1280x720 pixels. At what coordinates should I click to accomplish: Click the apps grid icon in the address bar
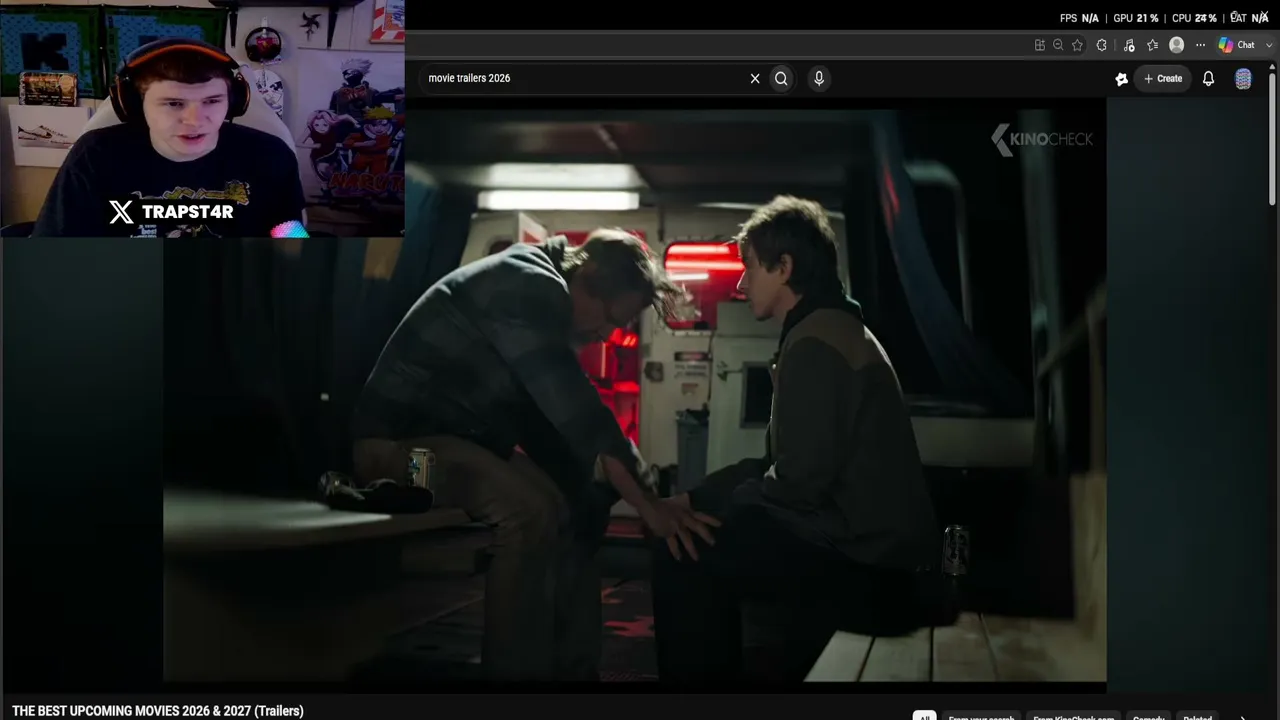pyautogui.click(x=1040, y=45)
